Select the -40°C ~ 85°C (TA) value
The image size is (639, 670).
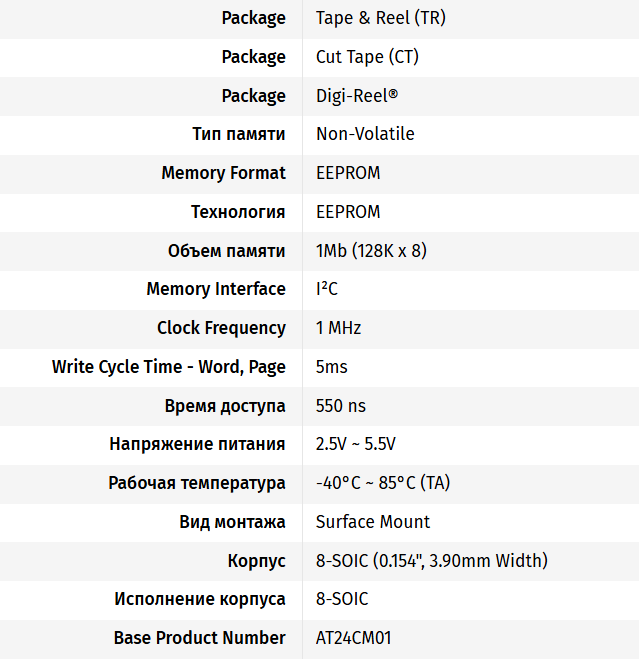click(x=383, y=483)
